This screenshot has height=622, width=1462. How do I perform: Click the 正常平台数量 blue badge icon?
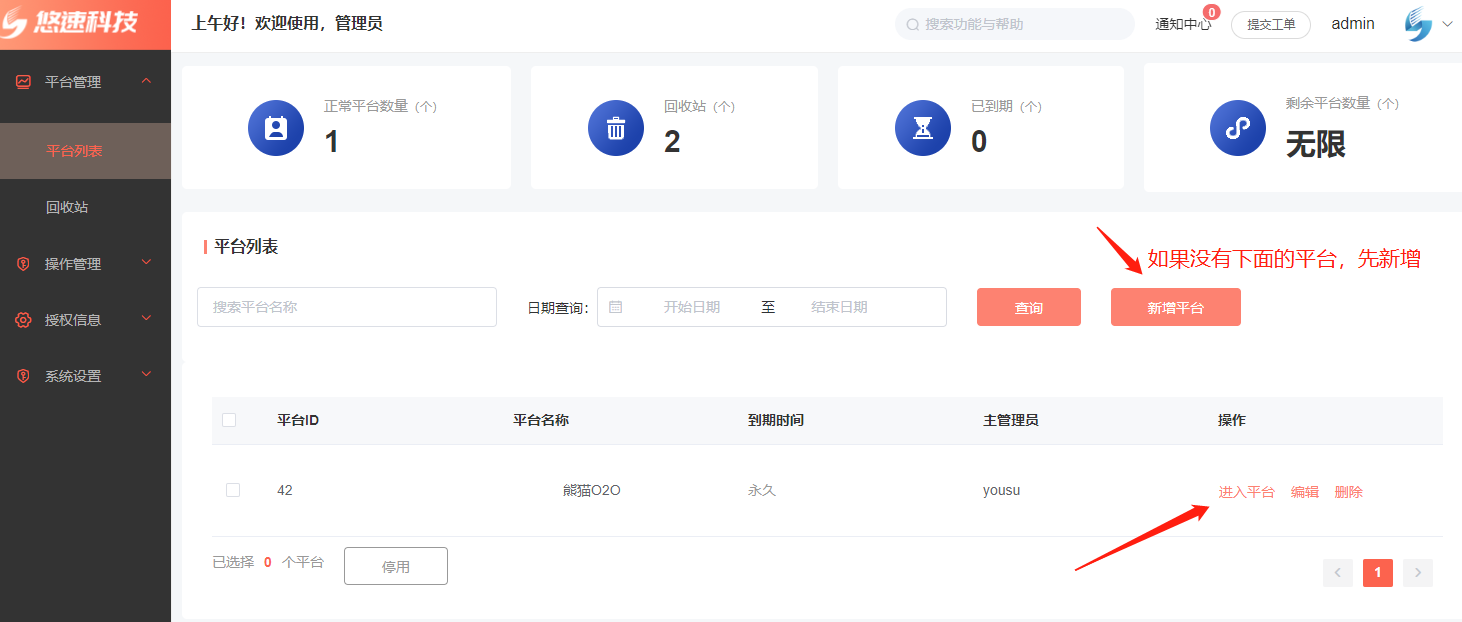[276, 128]
